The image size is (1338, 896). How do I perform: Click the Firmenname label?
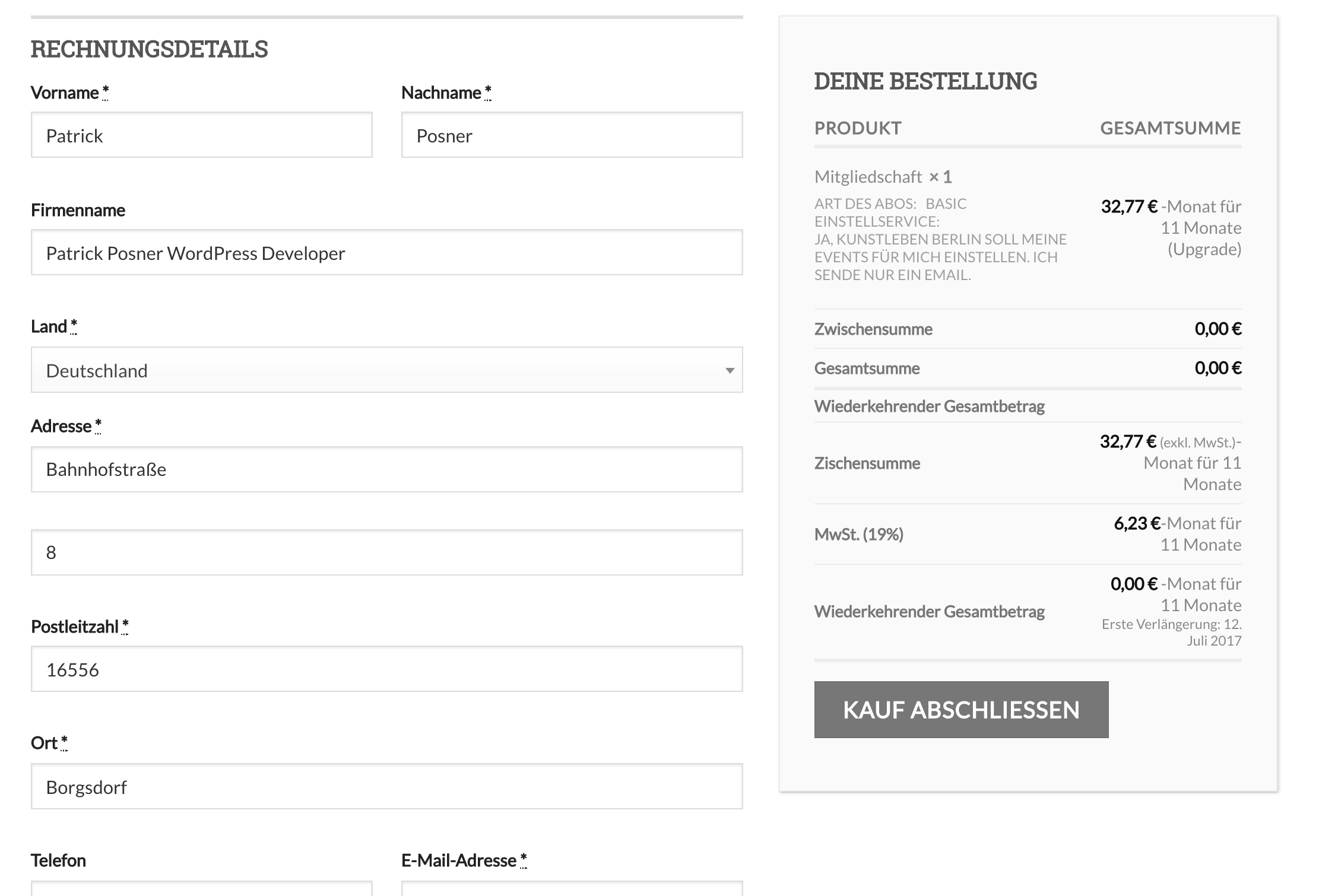click(78, 210)
